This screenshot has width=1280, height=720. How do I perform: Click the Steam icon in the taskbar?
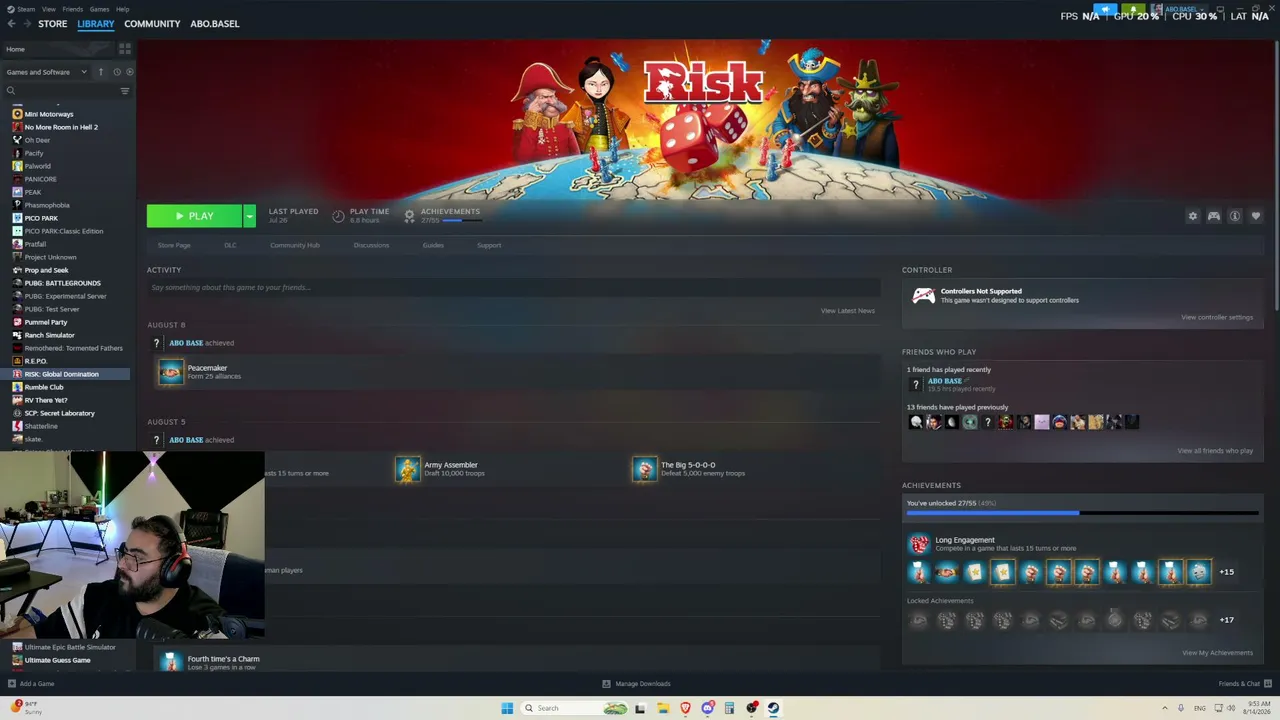point(774,708)
